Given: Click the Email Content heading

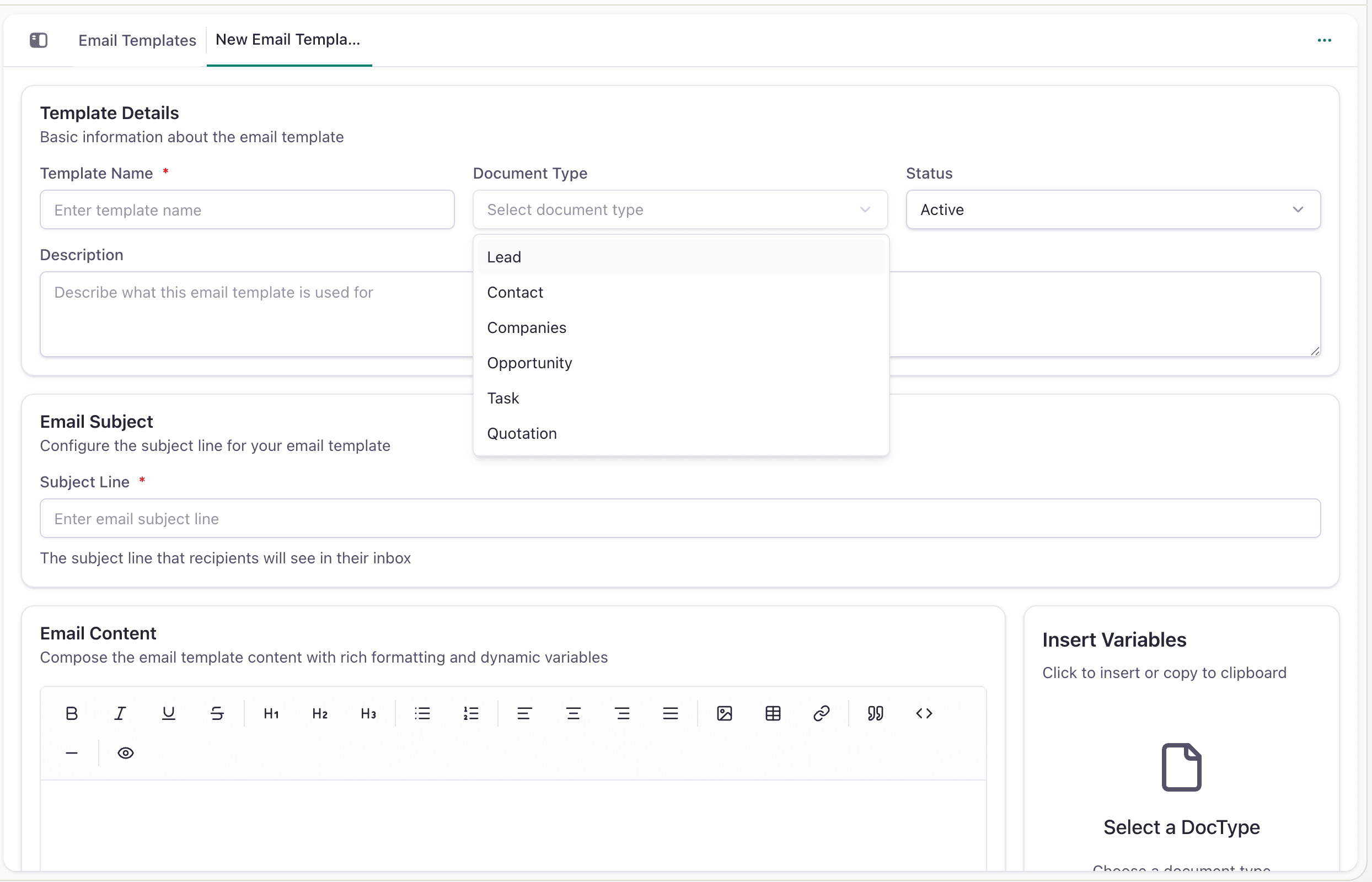Looking at the screenshot, I should pos(98,633).
